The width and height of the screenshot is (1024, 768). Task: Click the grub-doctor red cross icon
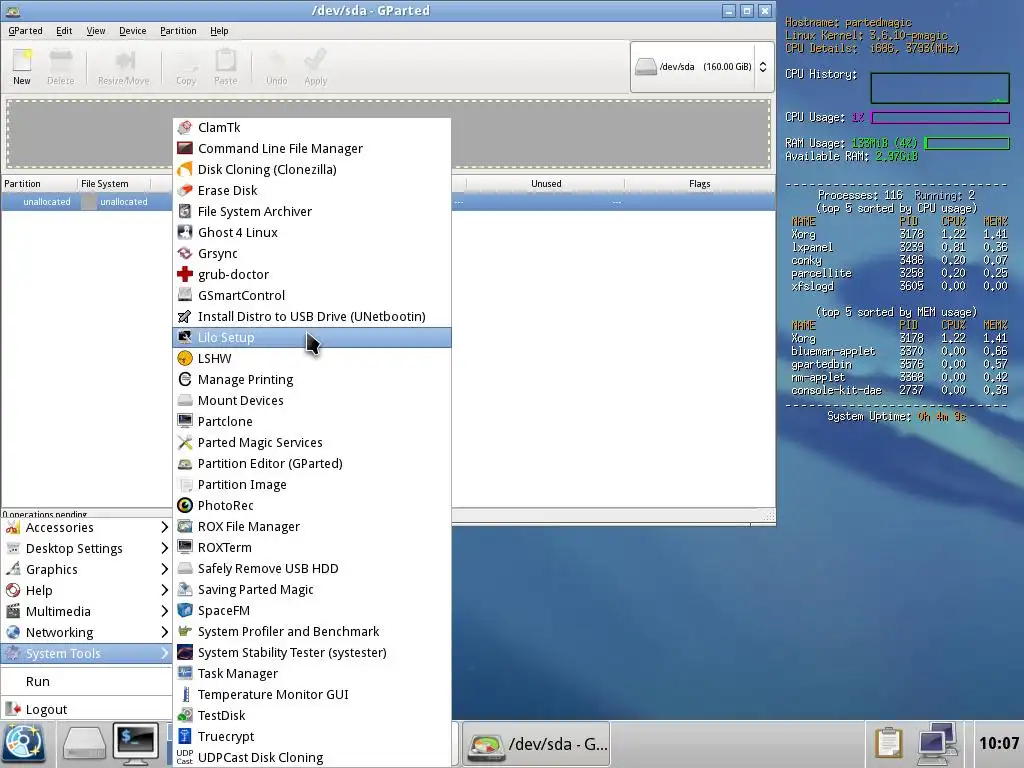pyautogui.click(x=185, y=274)
